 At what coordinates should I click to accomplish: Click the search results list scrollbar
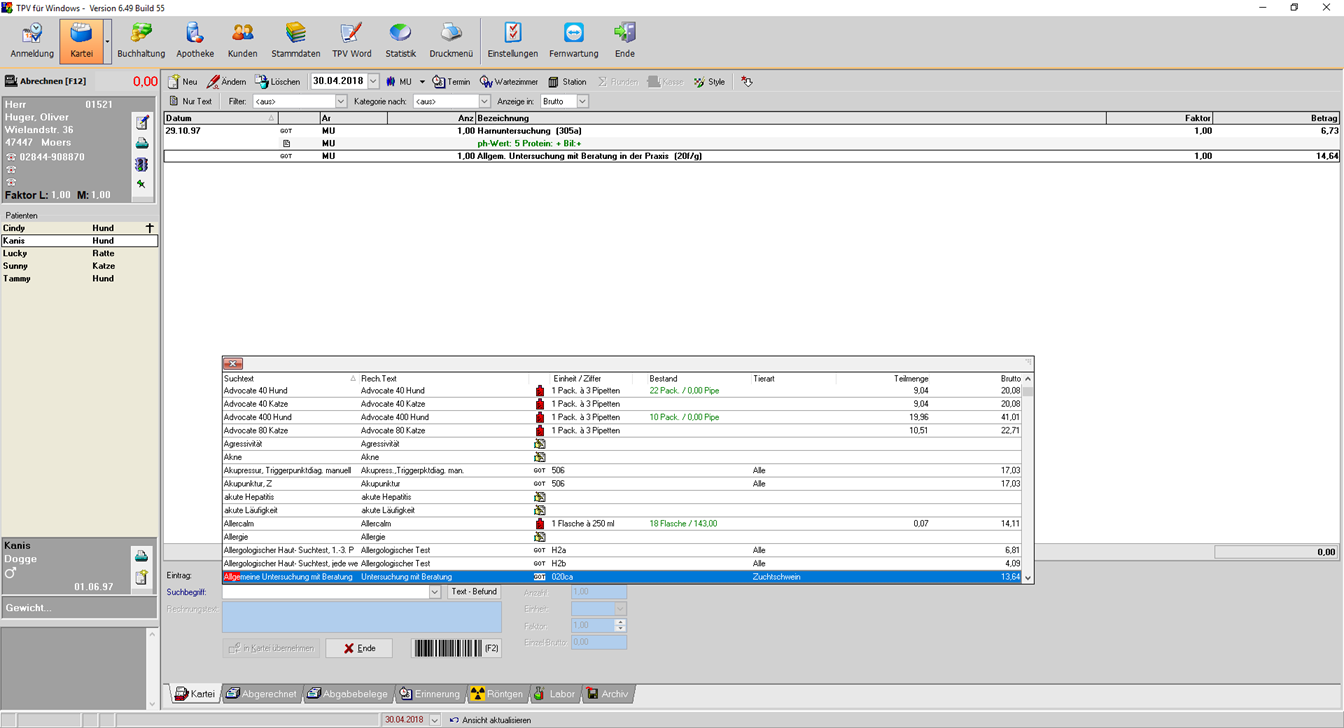pyautogui.click(x=1028, y=480)
